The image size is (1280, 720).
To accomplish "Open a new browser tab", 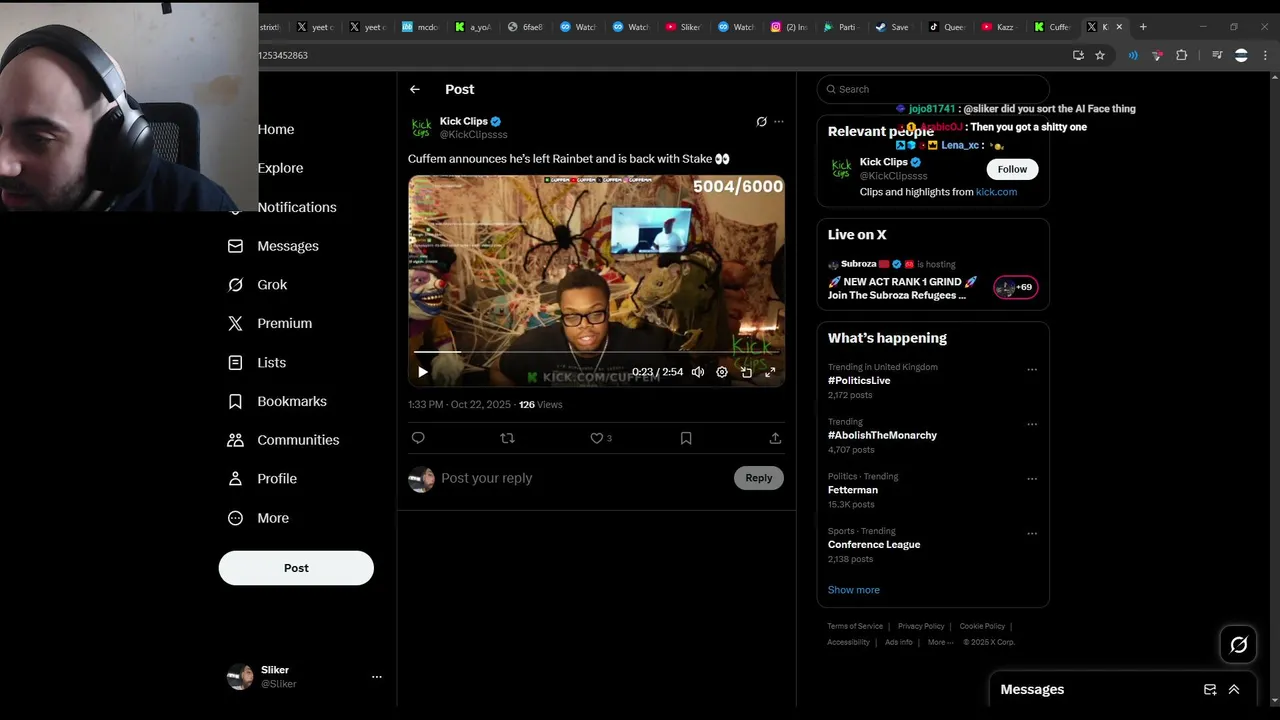I will tap(1144, 27).
